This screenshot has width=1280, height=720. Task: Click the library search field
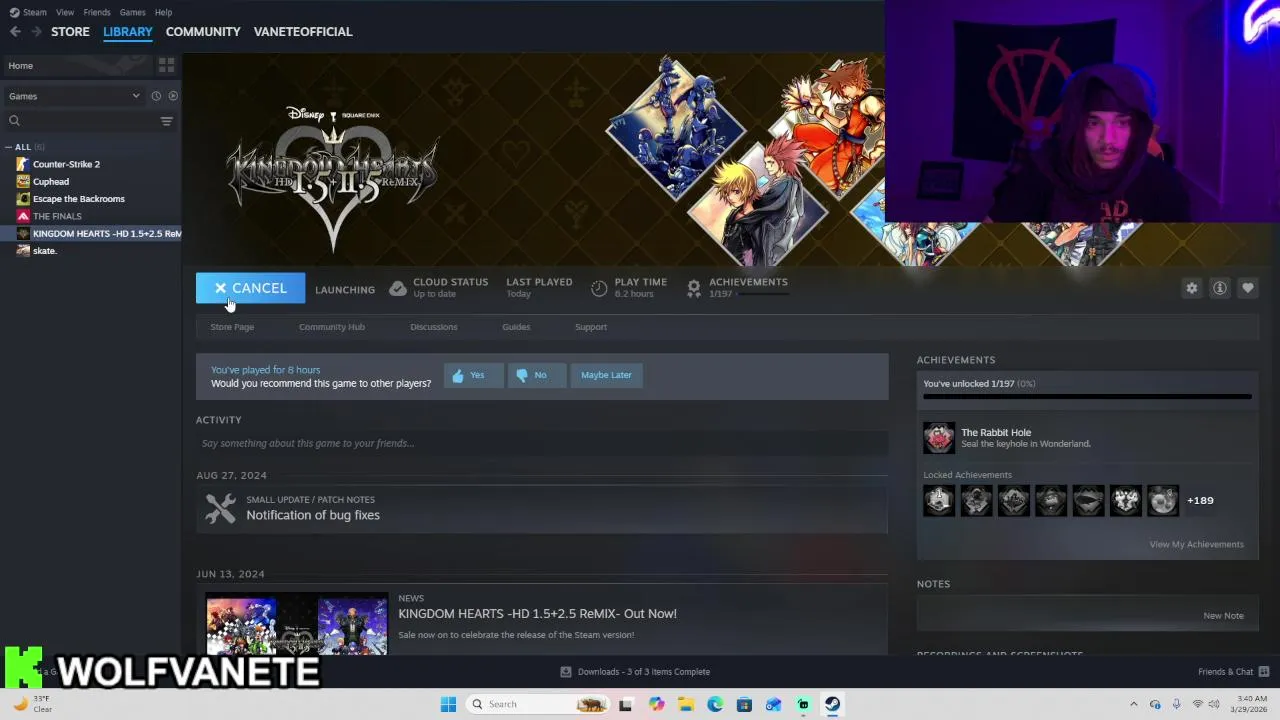(x=84, y=121)
